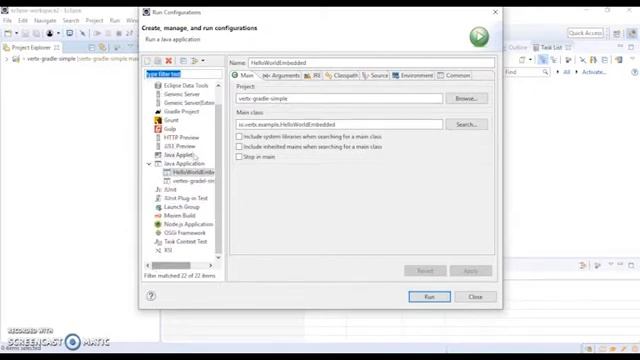Click the Gulp icon in tree
This screenshot has height=360, width=640.
pyautogui.click(x=158, y=129)
